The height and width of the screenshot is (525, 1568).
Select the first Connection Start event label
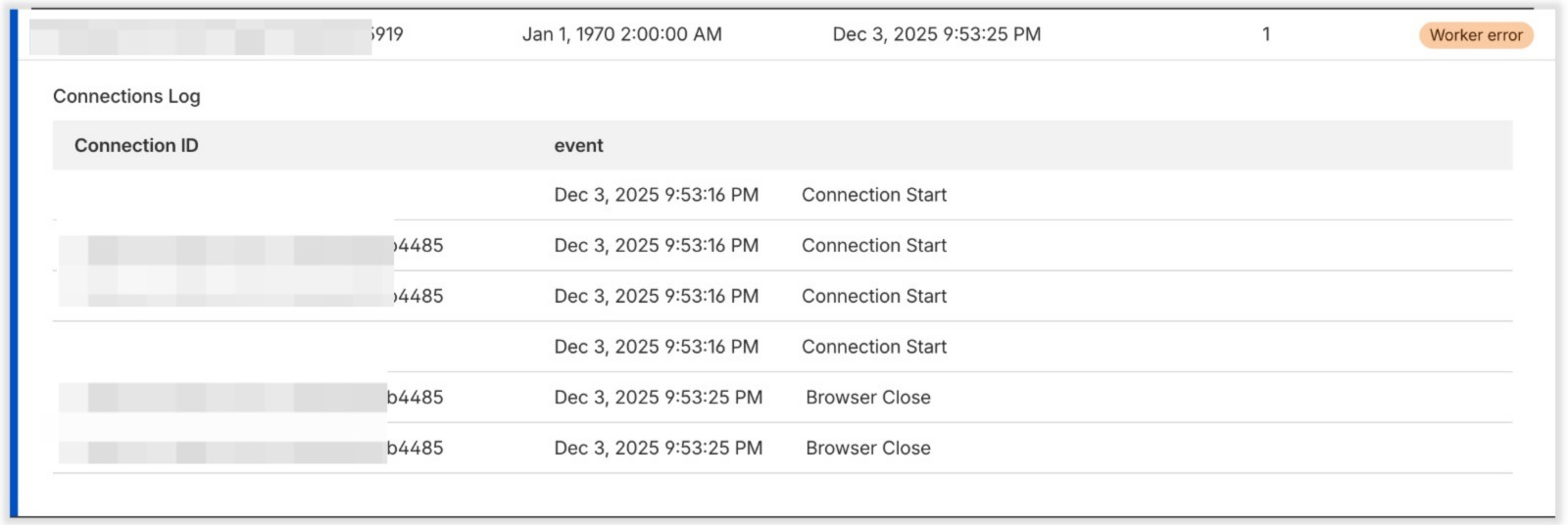(x=873, y=195)
